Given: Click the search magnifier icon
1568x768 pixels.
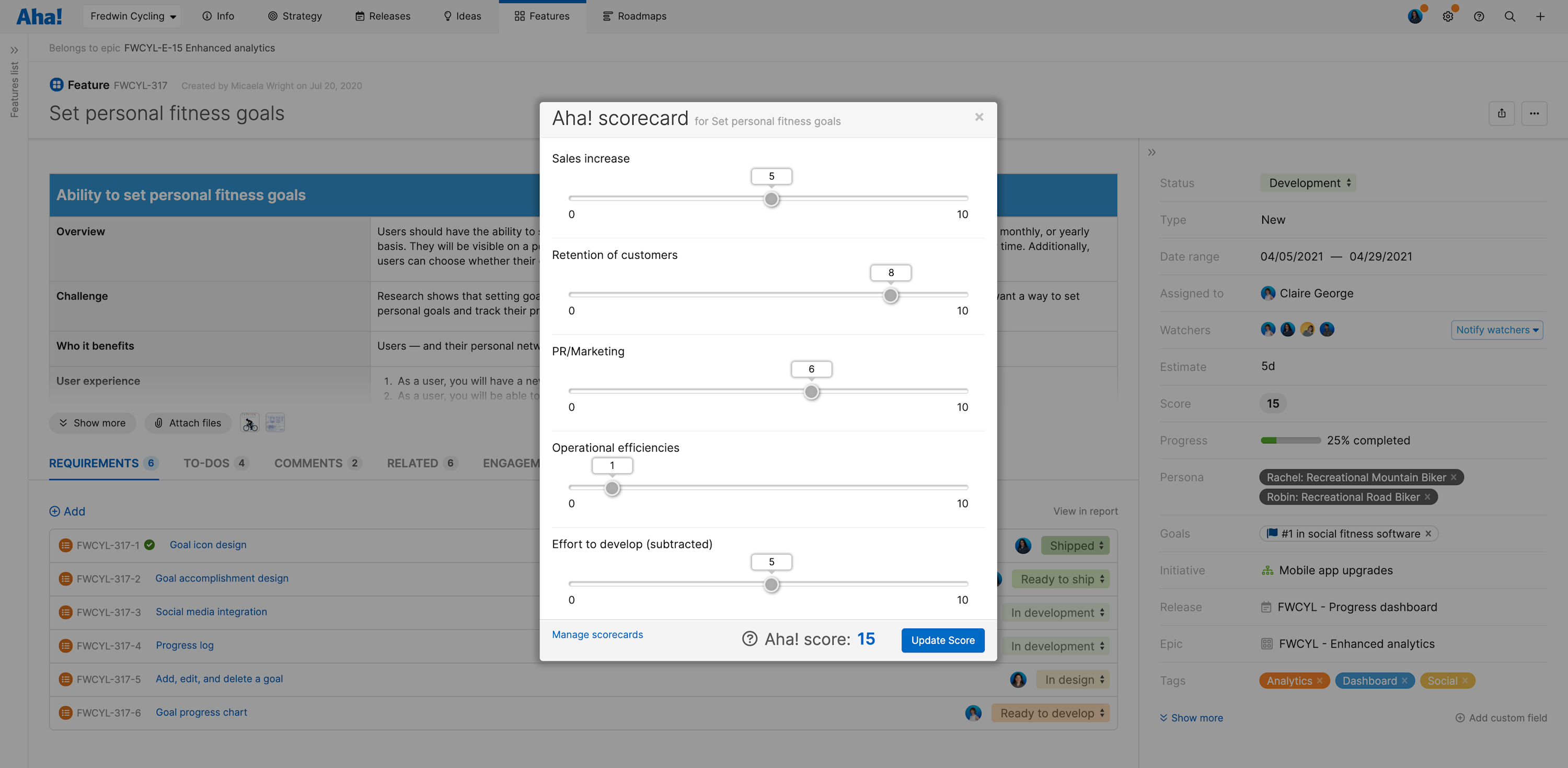Looking at the screenshot, I should pyautogui.click(x=1510, y=16).
